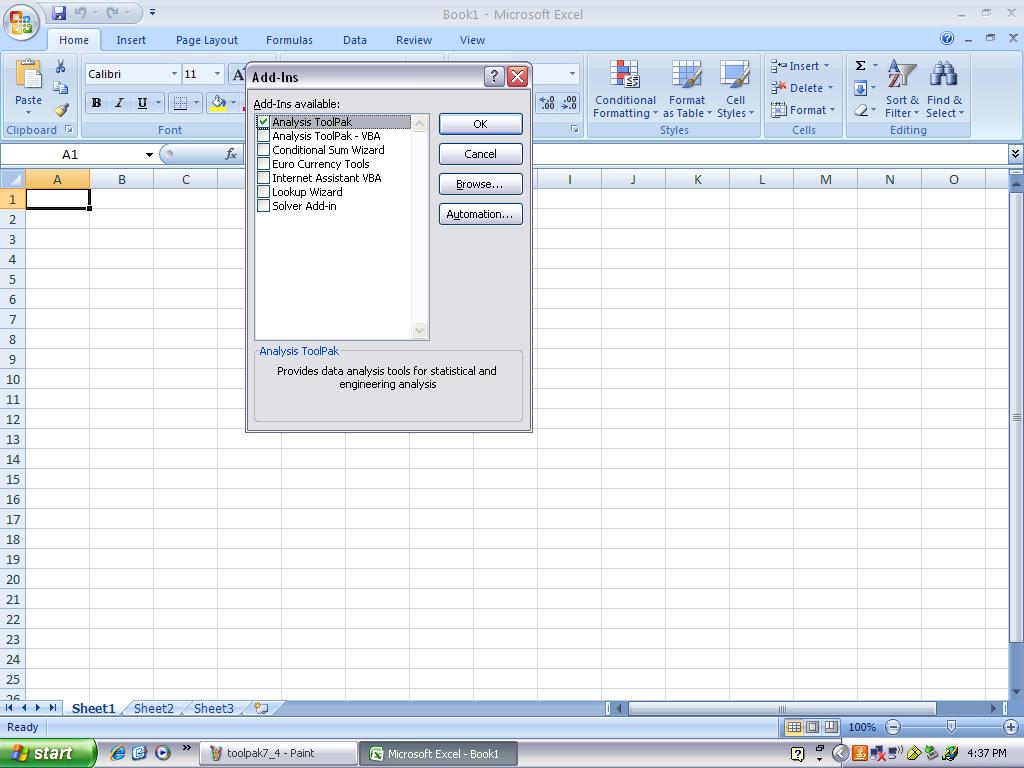Click the Start button on taskbar

click(x=48, y=753)
